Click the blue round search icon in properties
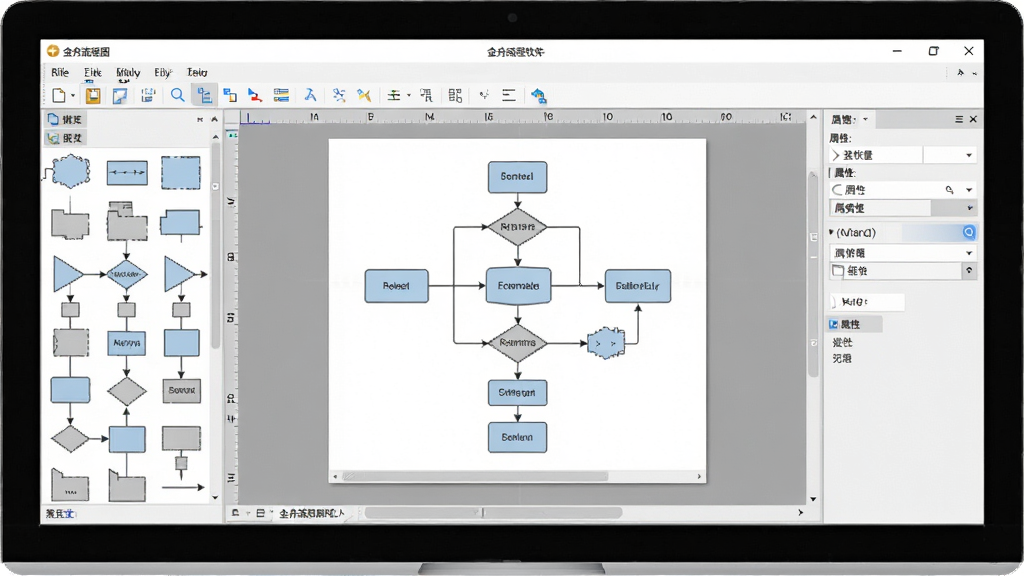Screen dimensions: 1024x576 click(x=968, y=232)
